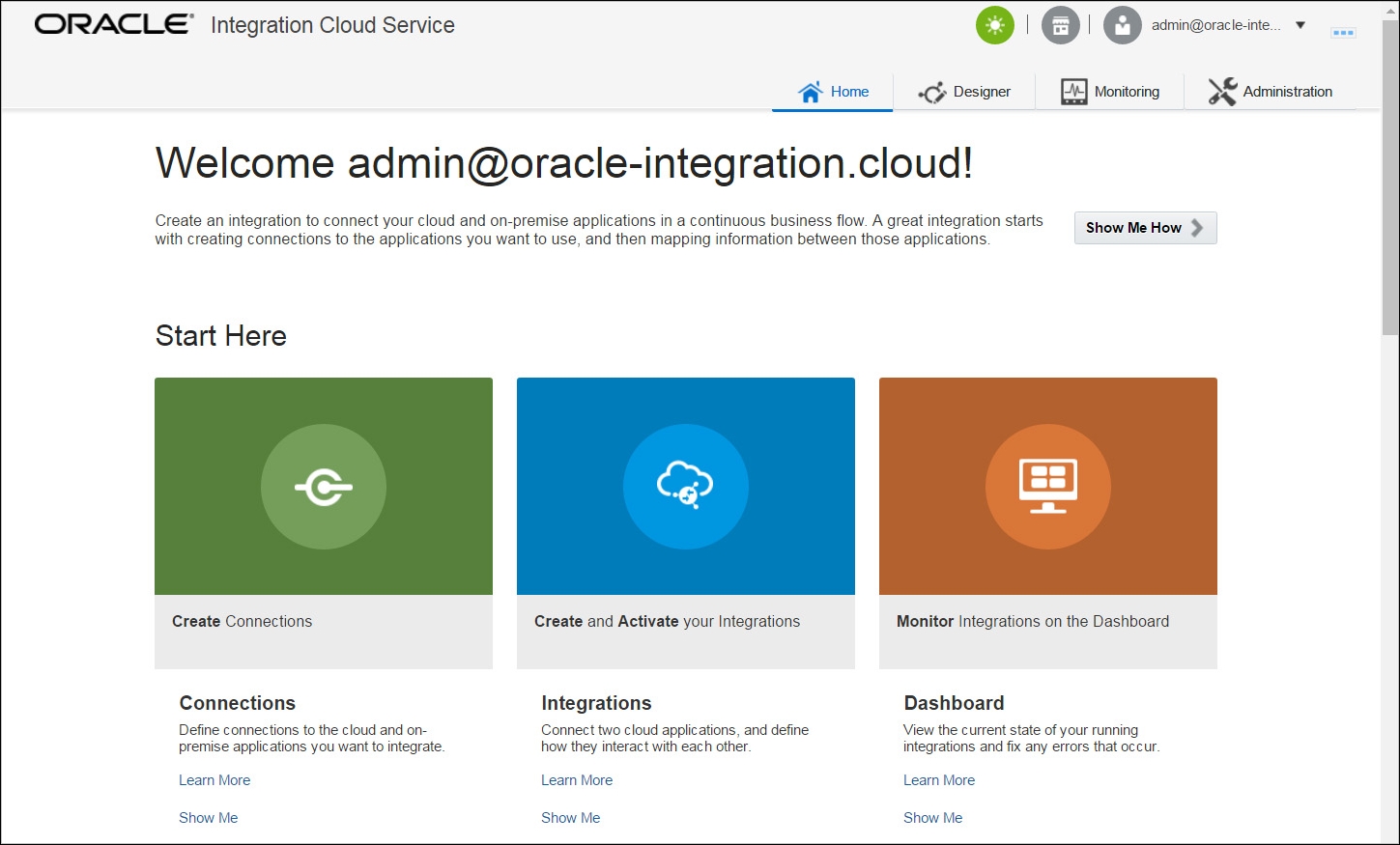Screen dimensions: 1400x845
Task: Click the admin@oracle-inte... username text
Action: point(1216,25)
